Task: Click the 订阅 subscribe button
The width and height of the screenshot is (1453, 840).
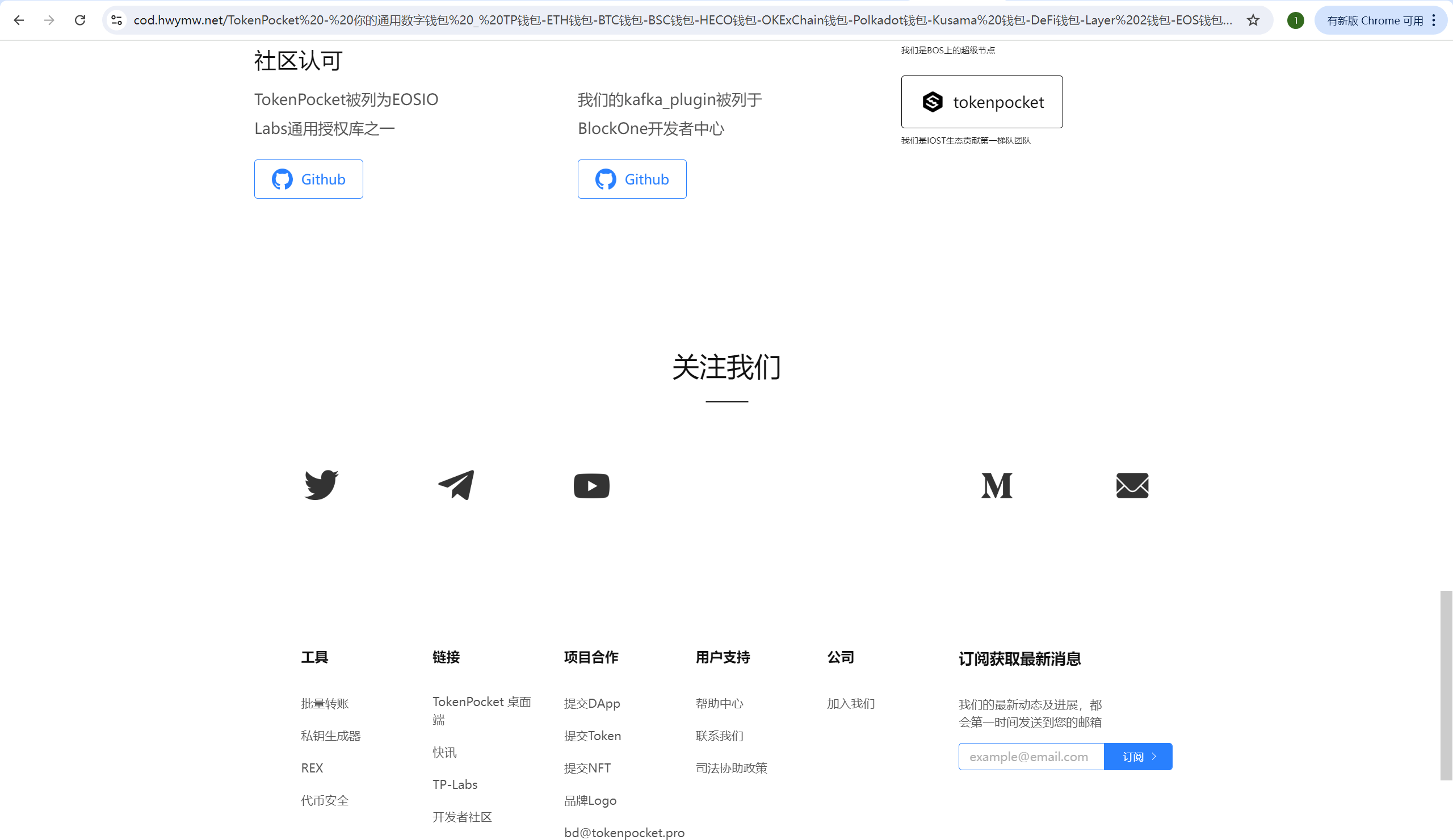Action: click(1137, 756)
